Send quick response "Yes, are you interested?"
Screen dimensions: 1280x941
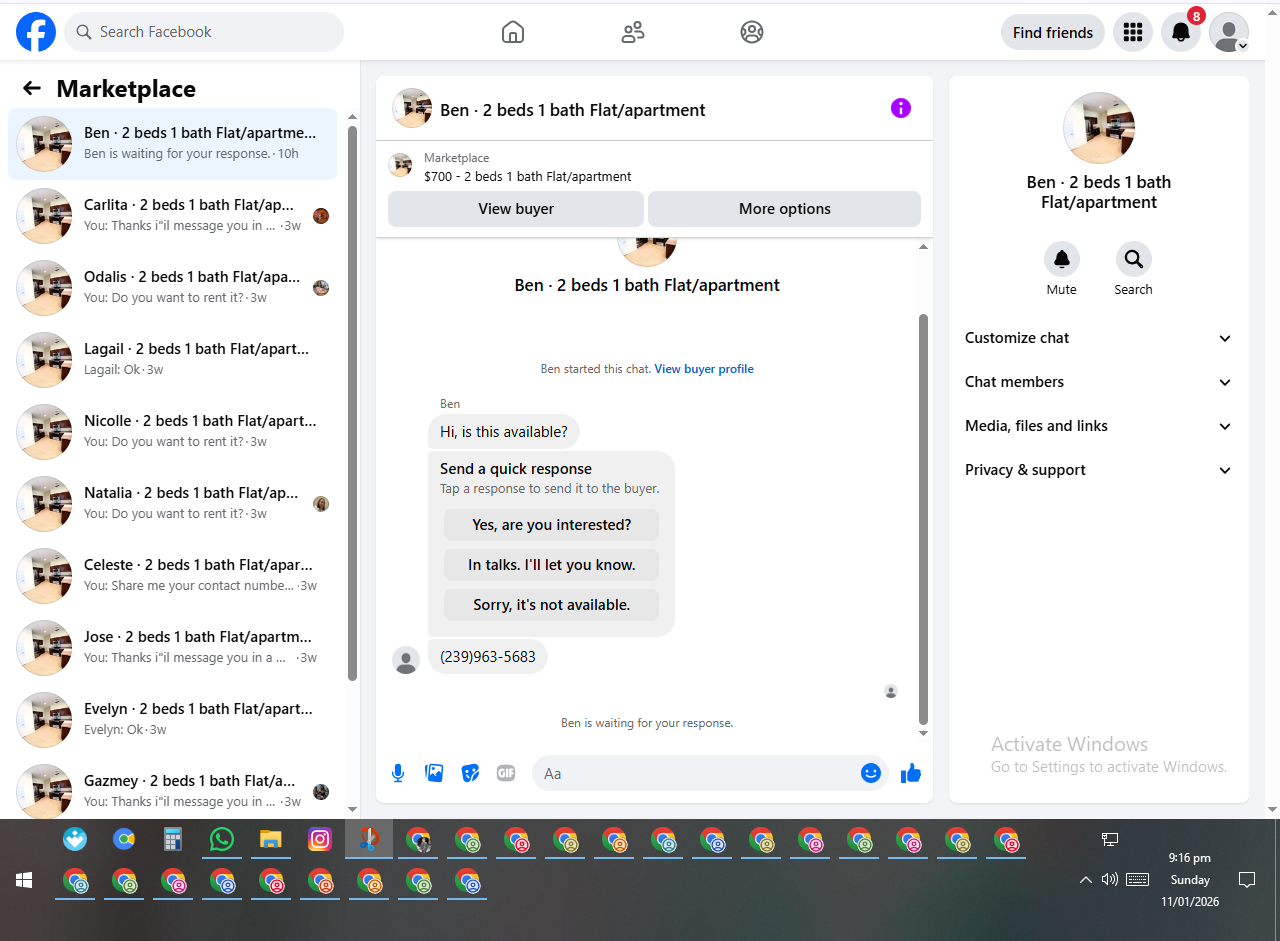click(552, 525)
